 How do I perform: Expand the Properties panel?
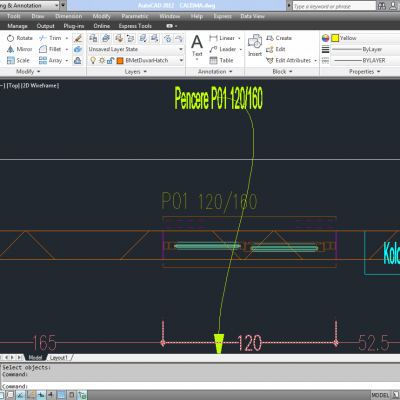[365, 72]
